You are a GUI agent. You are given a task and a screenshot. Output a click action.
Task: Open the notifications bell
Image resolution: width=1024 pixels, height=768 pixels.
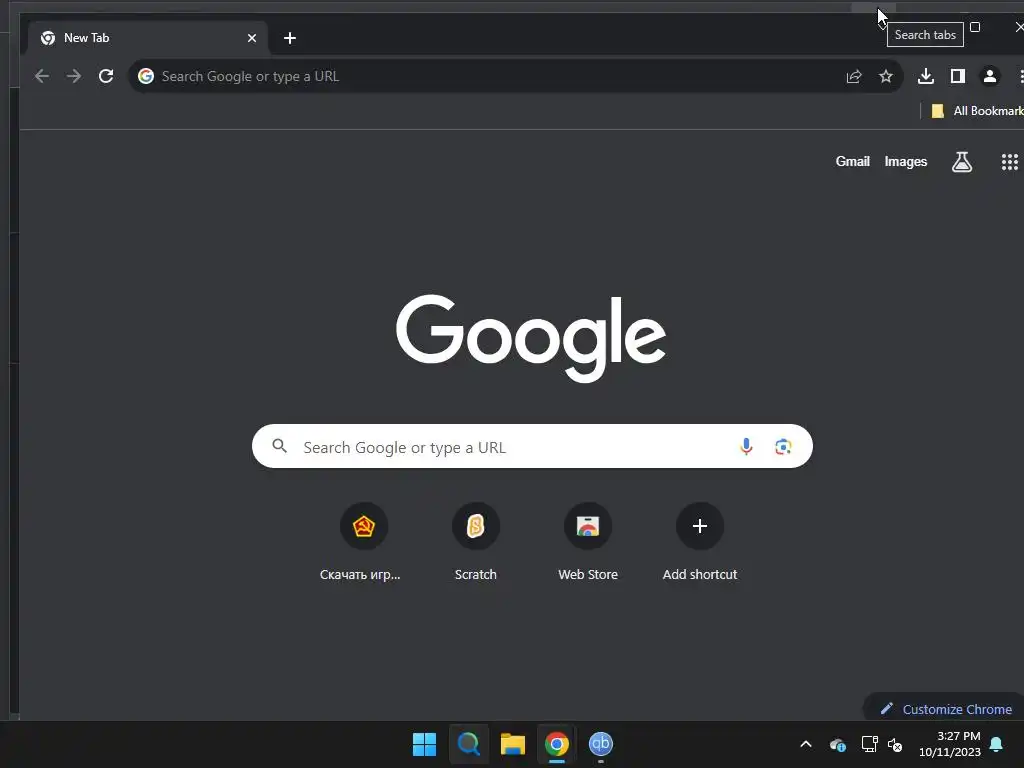coord(996,744)
